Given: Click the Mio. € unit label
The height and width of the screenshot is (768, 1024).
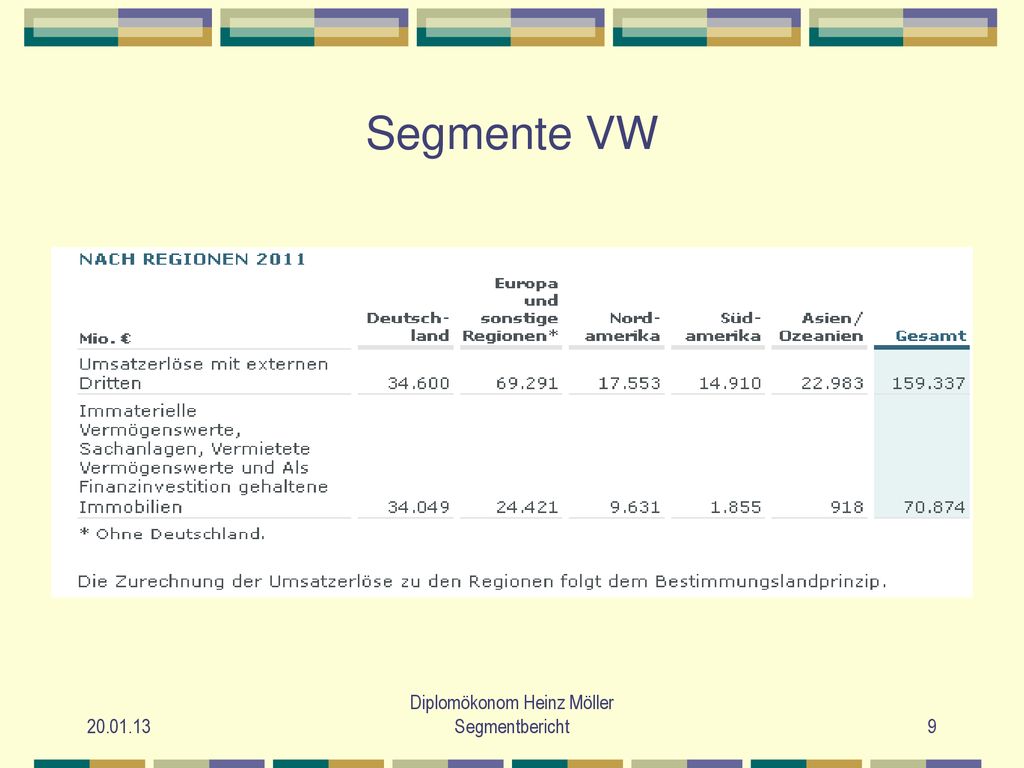Looking at the screenshot, I should coord(105,338).
